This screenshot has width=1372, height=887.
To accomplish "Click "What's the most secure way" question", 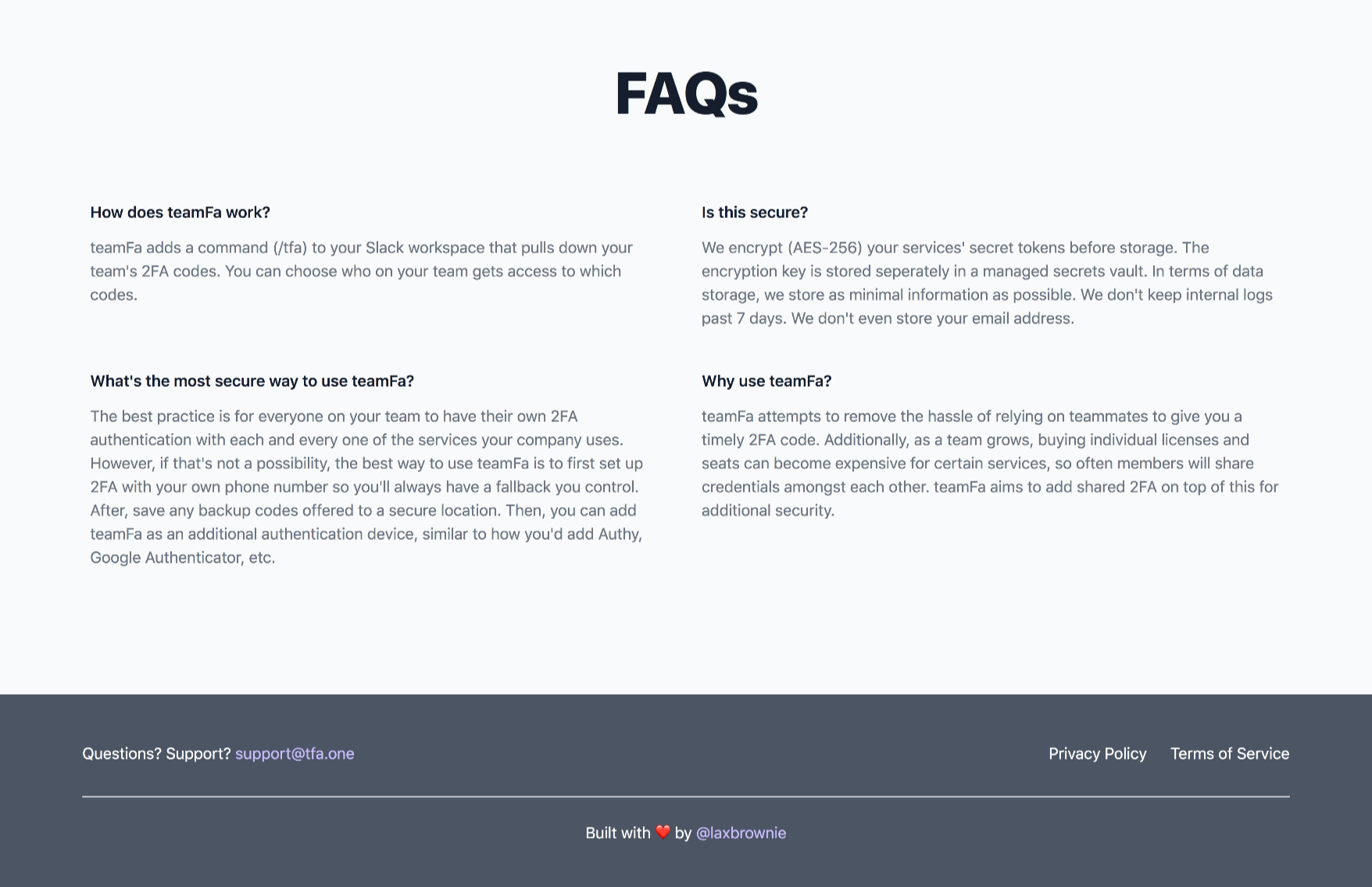I will click(252, 381).
